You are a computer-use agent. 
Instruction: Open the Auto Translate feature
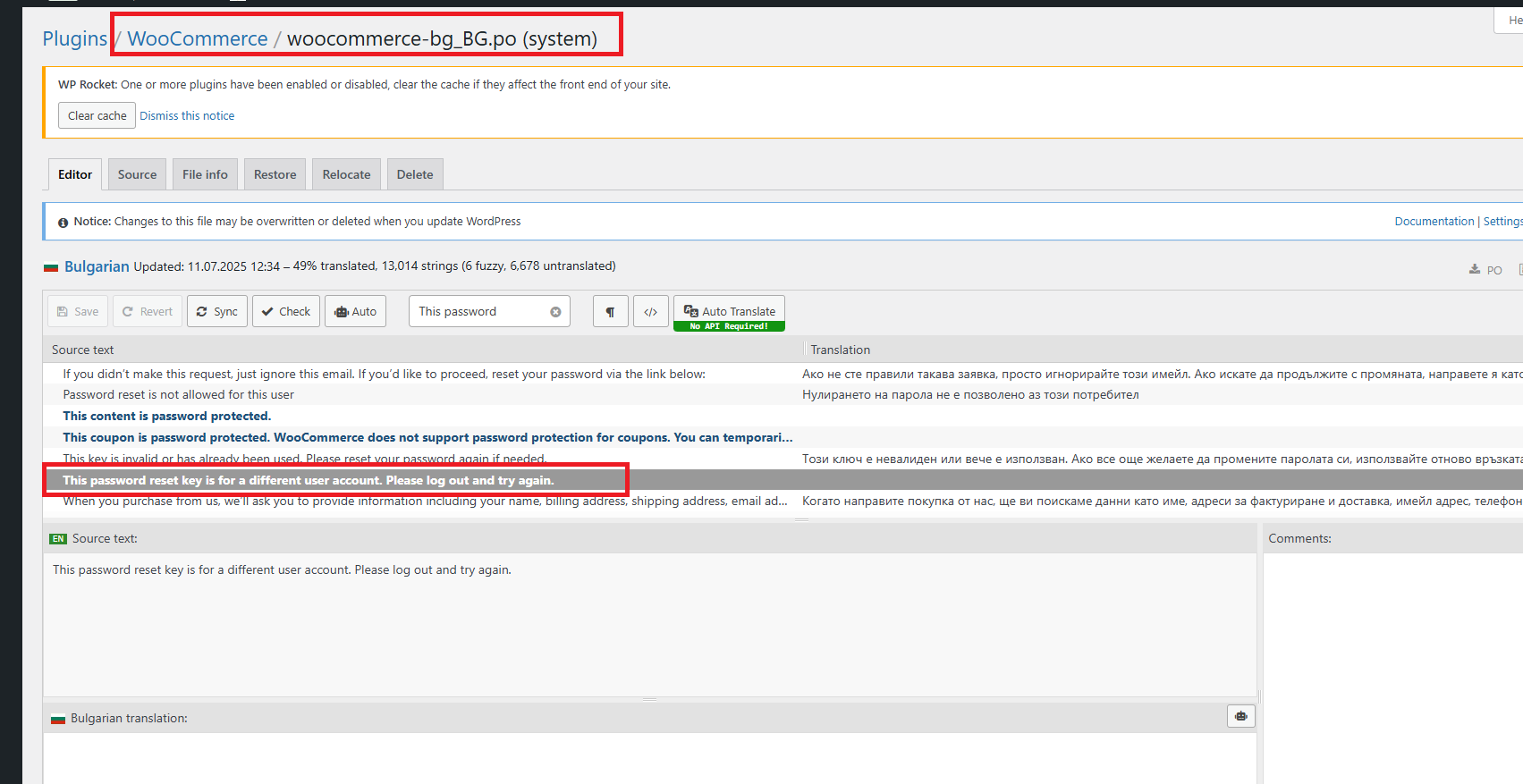[729, 313]
